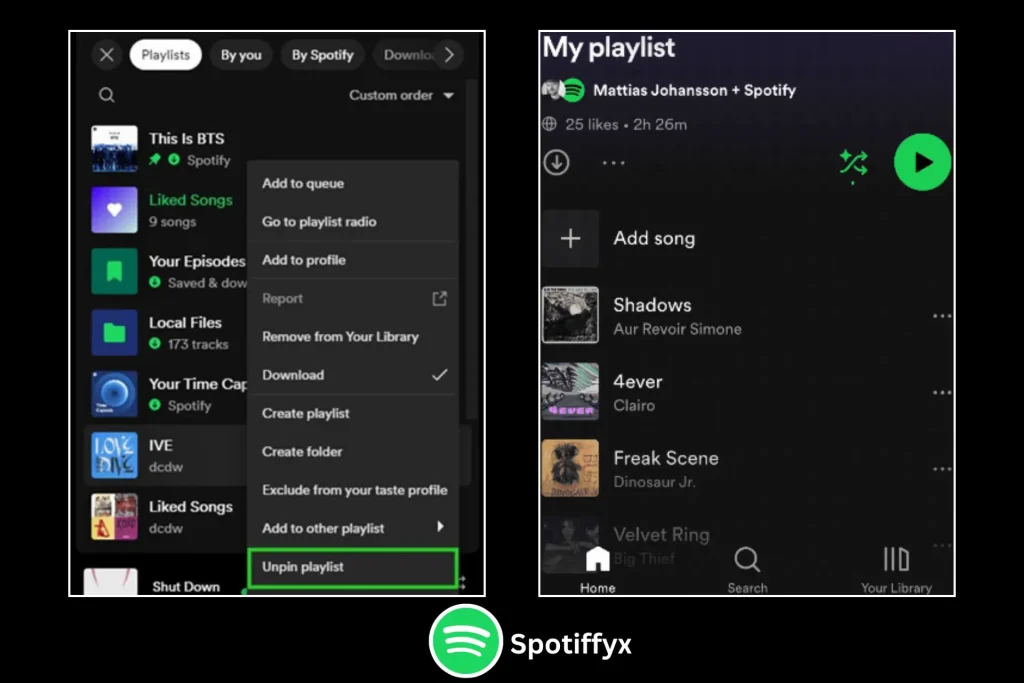The image size is (1024, 683).
Task: Expand Add to other playlist submenu
Action: 353,528
